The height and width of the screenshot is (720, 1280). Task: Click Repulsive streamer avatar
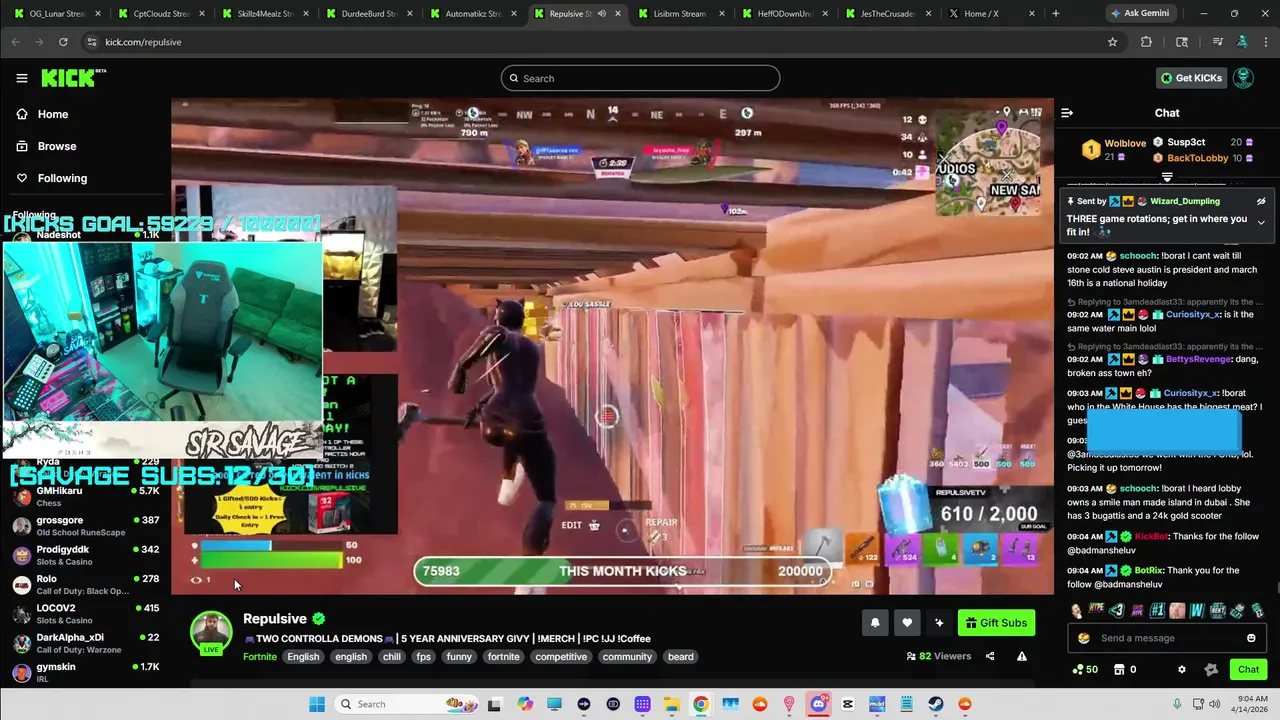pos(211,632)
